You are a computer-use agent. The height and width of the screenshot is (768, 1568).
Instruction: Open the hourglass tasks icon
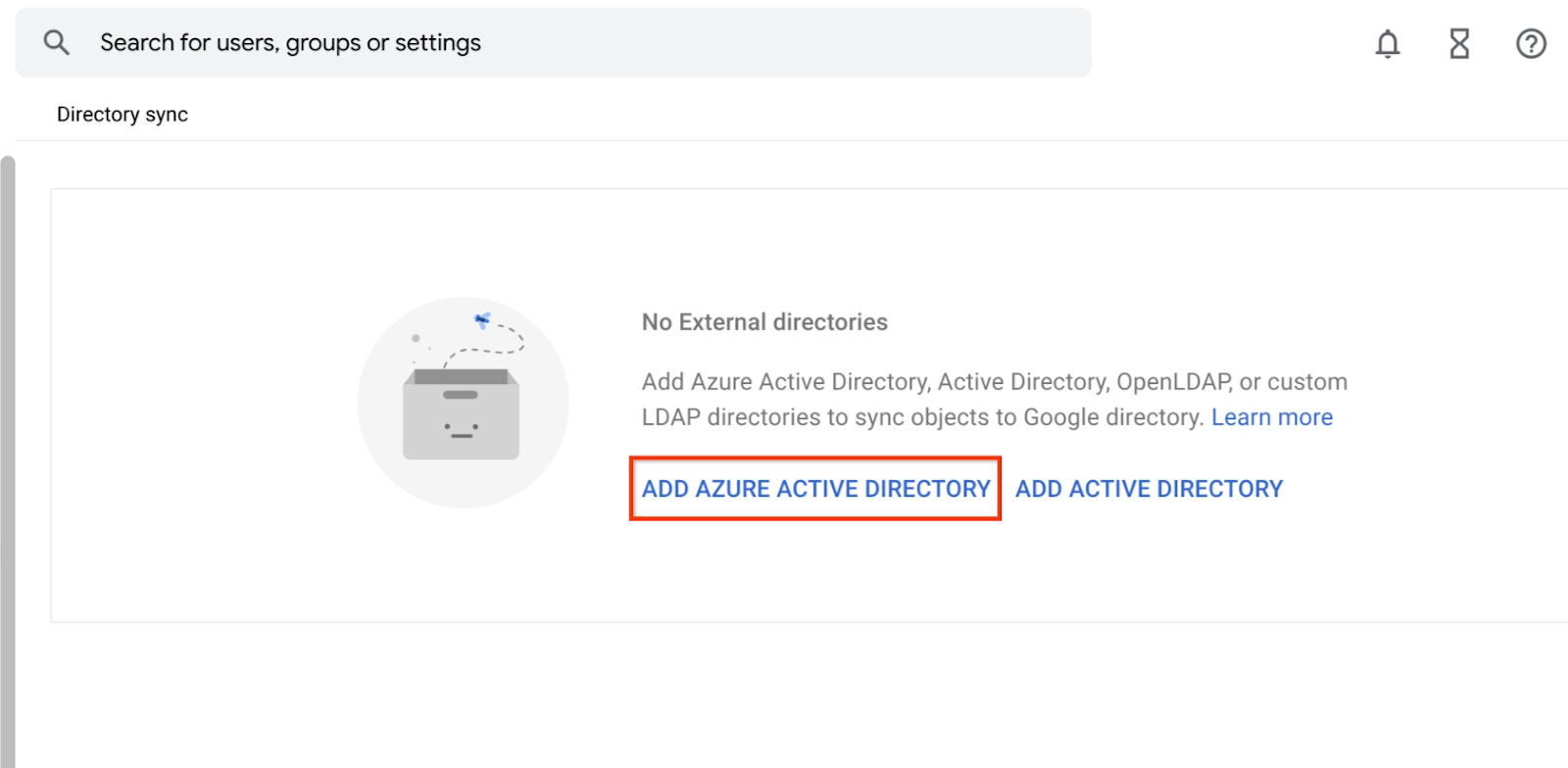click(x=1459, y=43)
